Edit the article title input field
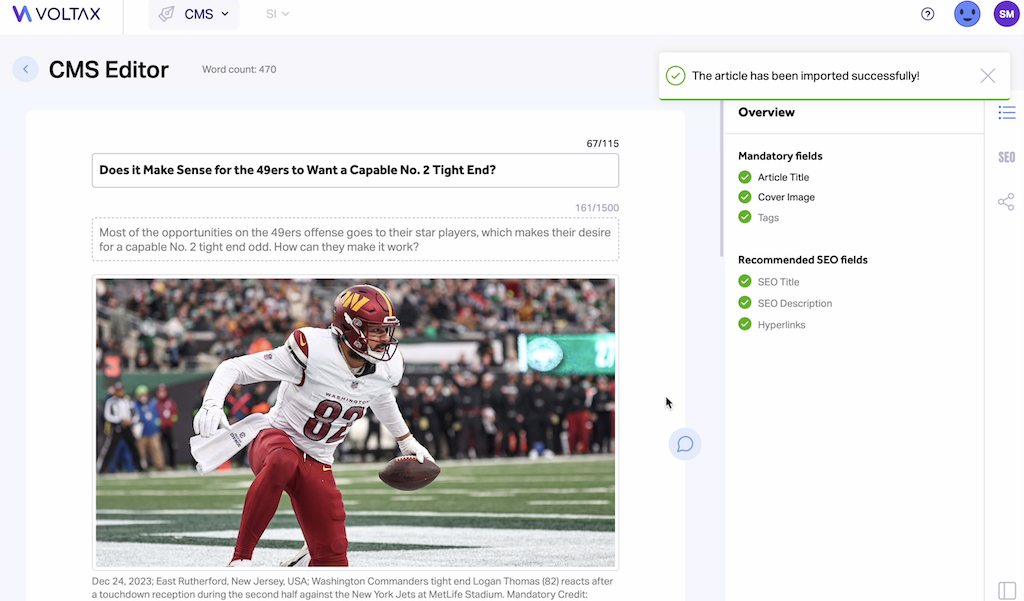1024x601 pixels. pos(355,171)
